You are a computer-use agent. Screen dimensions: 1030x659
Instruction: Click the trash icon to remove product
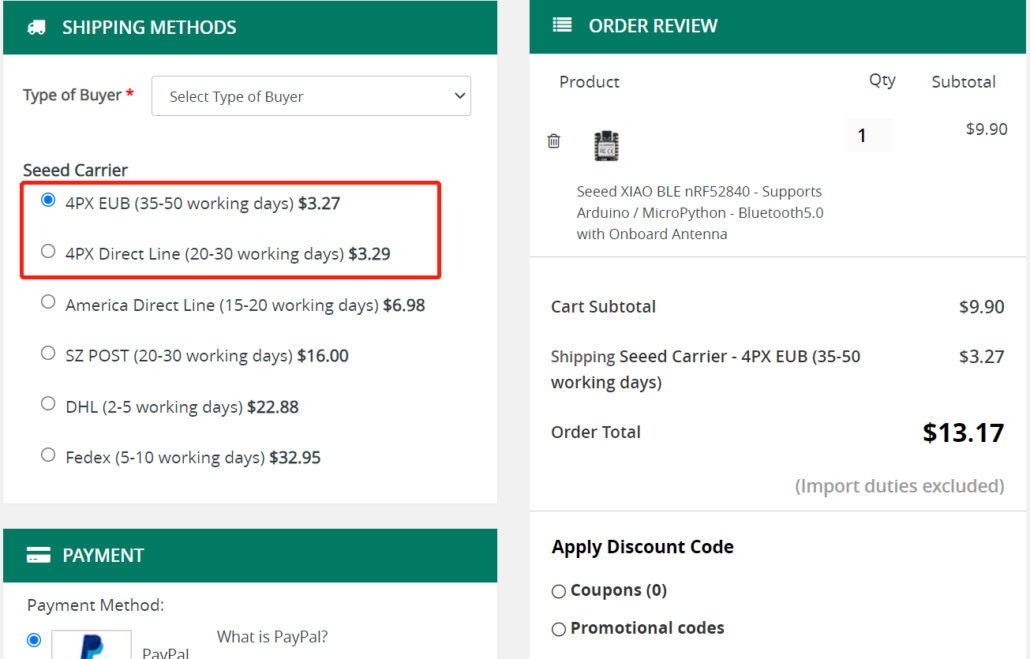pyautogui.click(x=554, y=141)
